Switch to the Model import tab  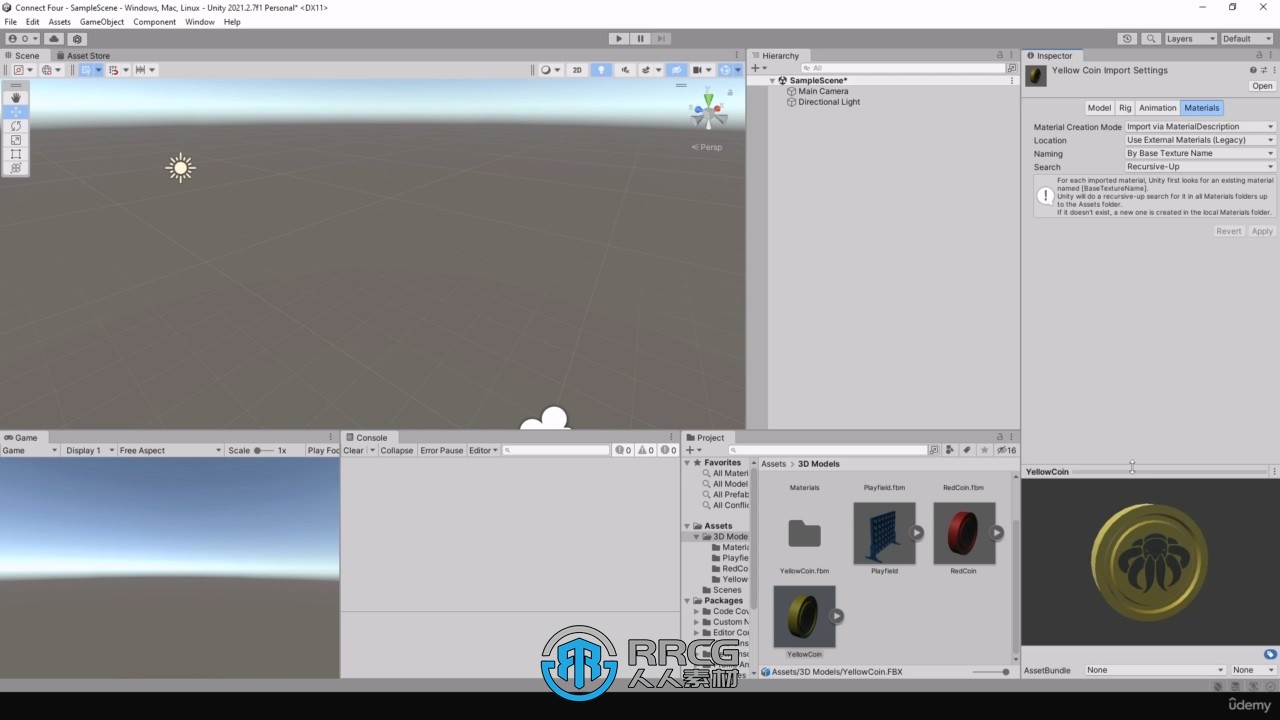(x=1099, y=108)
